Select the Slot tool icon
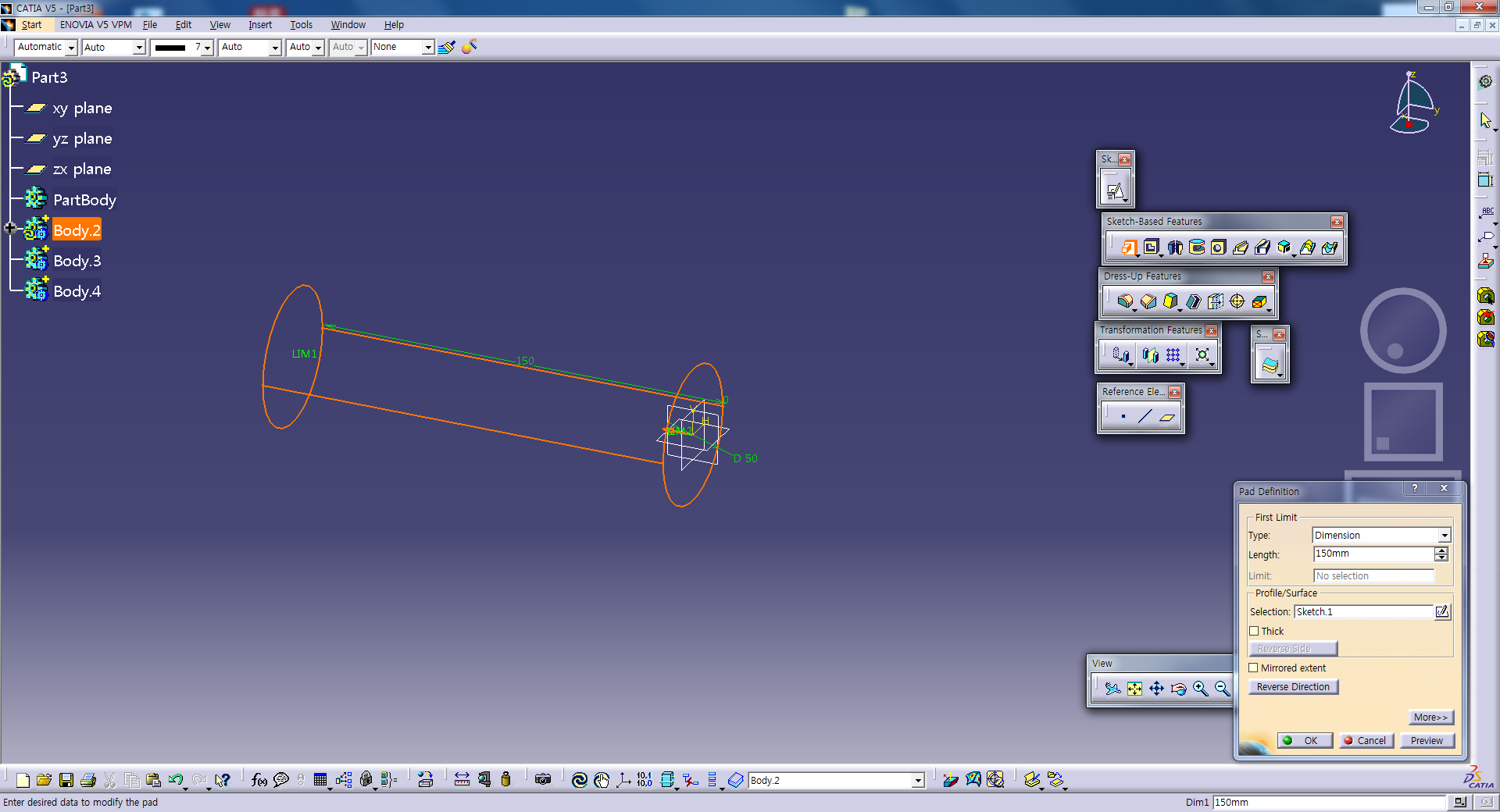Viewport: 1500px width, 812px height. pos(1262,248)
